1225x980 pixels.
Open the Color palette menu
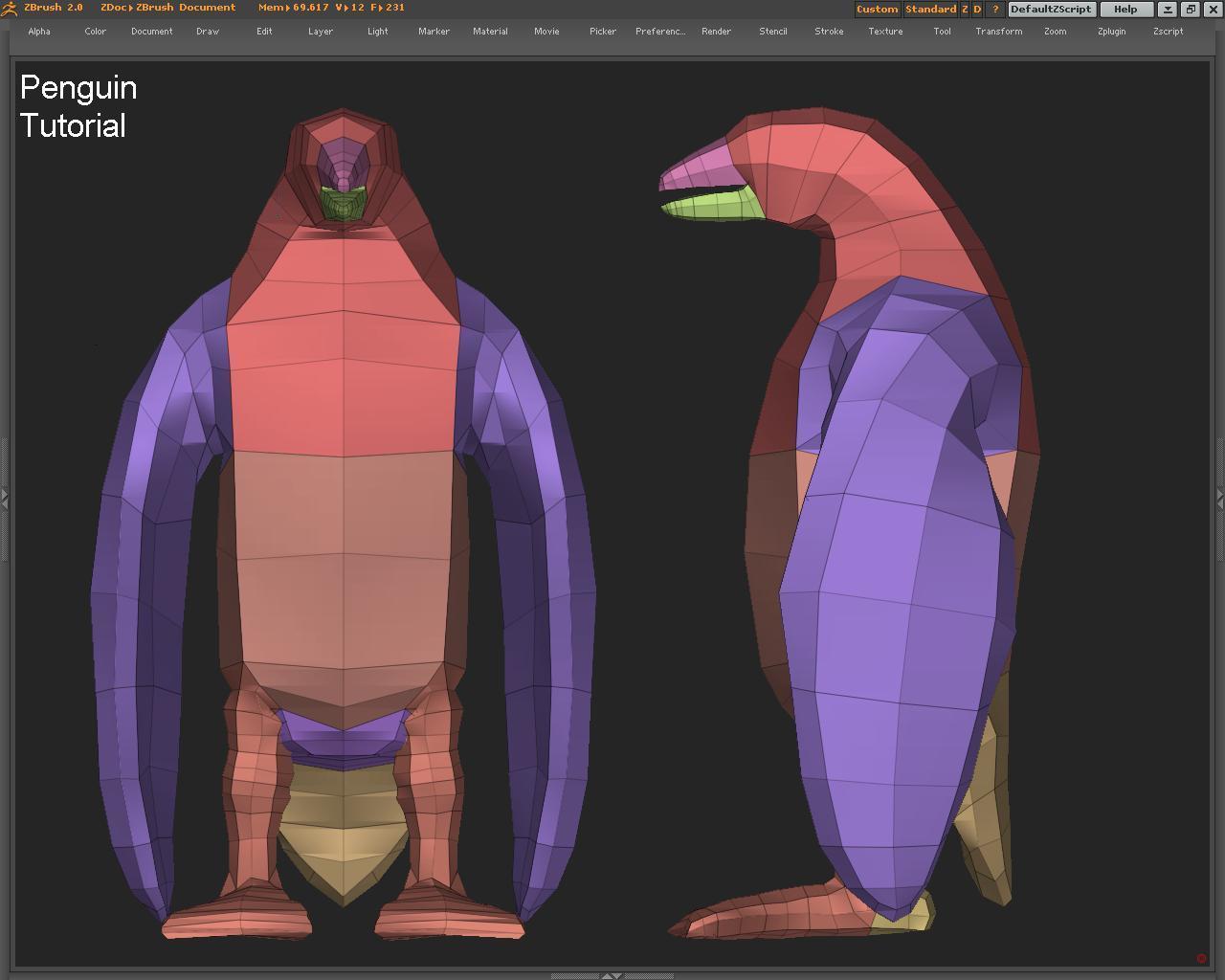click(96, 32)
